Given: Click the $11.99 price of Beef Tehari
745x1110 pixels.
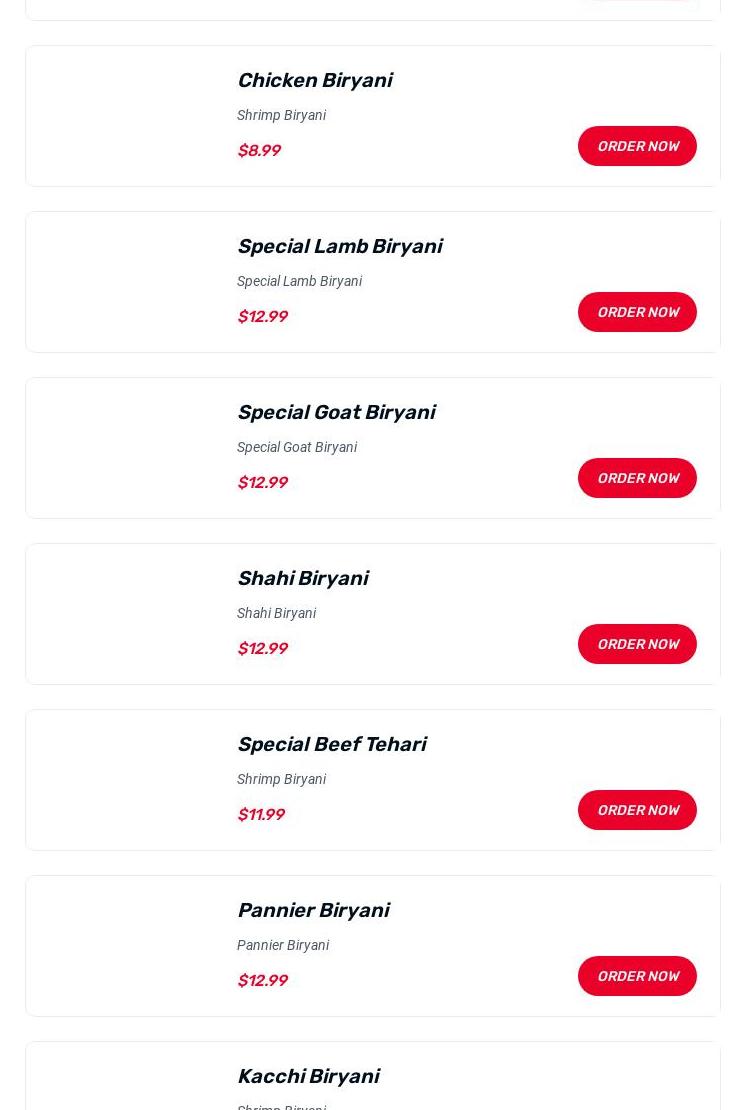Looking at the screenshot, I should coord(261,814).
